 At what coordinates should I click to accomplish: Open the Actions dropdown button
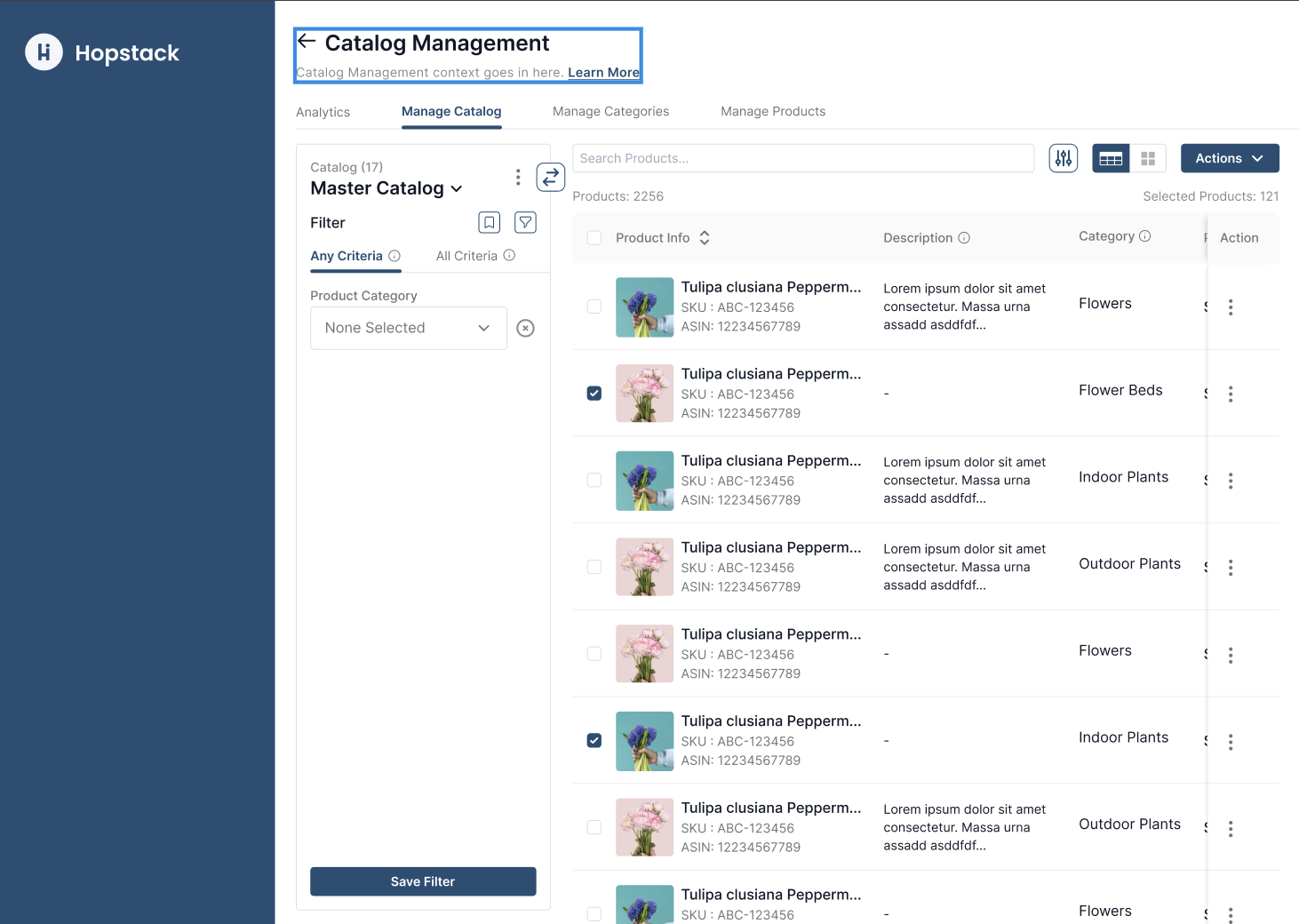pyautogui.click(x=1229, y=159)
